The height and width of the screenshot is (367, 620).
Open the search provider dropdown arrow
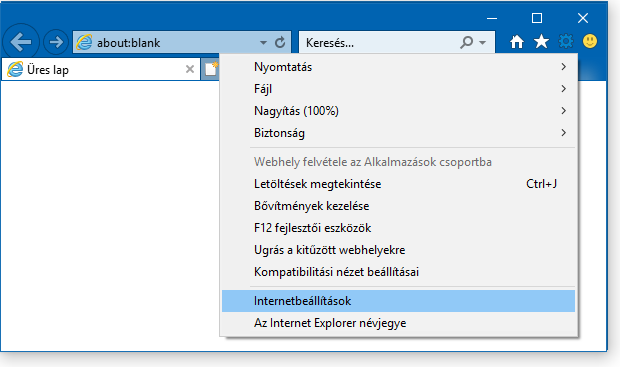482,42
